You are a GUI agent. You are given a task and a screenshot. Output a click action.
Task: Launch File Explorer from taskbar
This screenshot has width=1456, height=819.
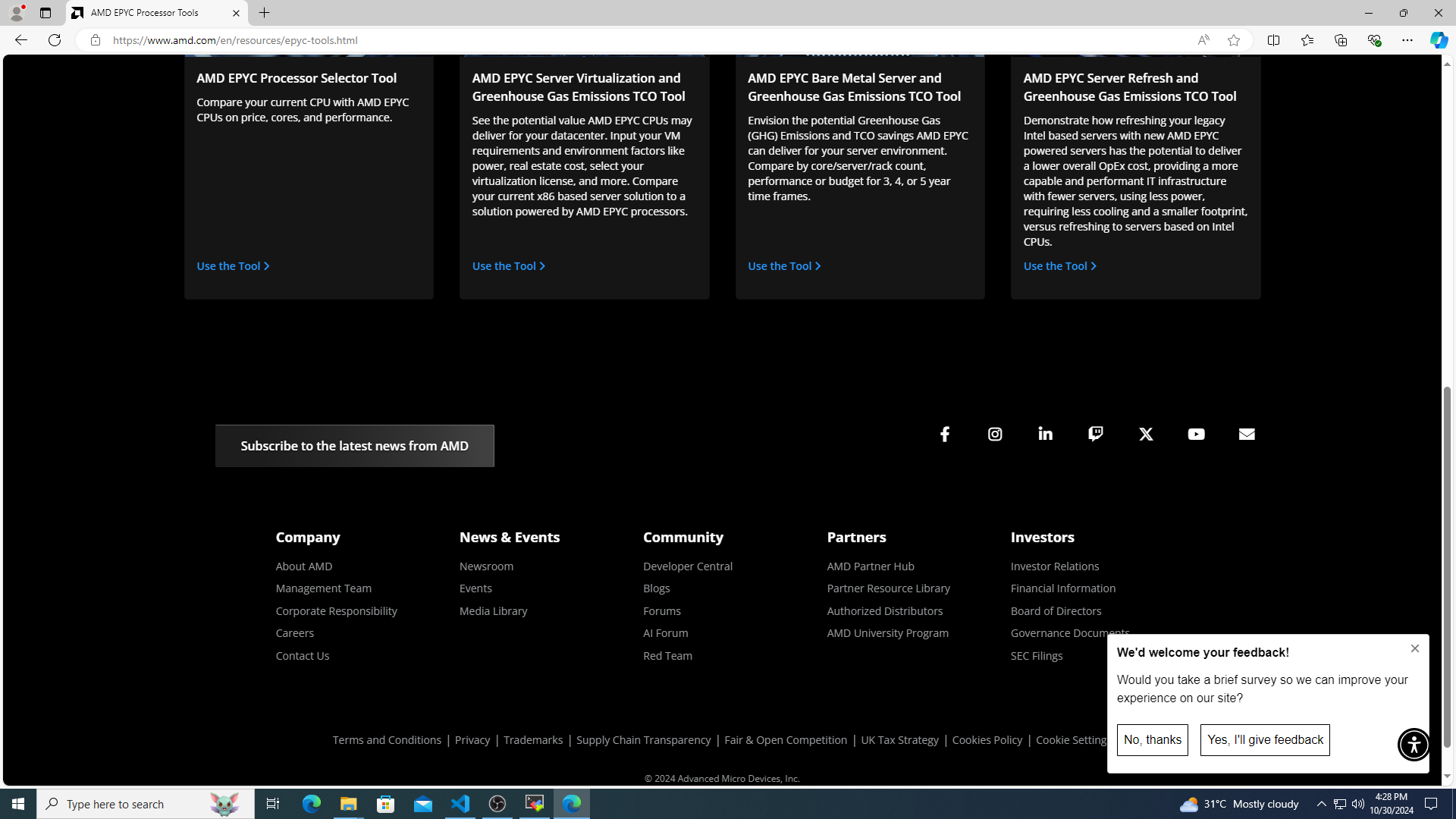(348, 804)
